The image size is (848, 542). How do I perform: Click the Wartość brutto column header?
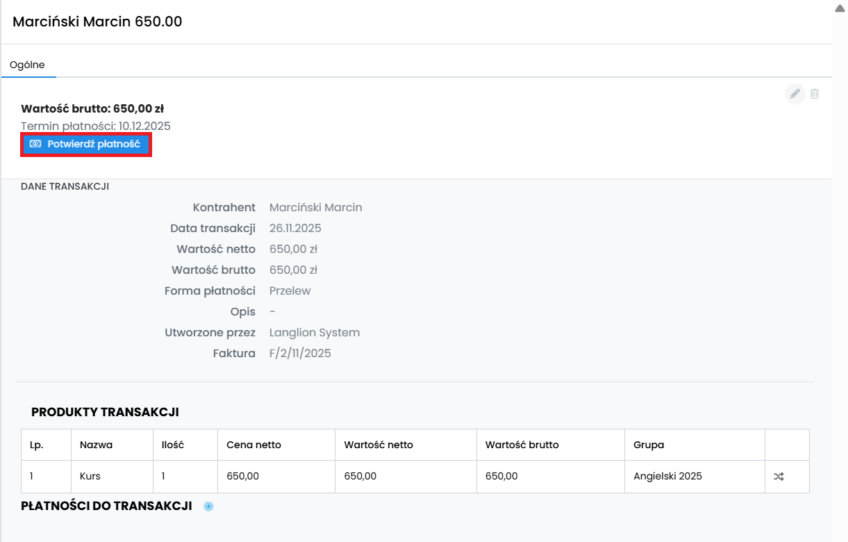click(522, 445)
